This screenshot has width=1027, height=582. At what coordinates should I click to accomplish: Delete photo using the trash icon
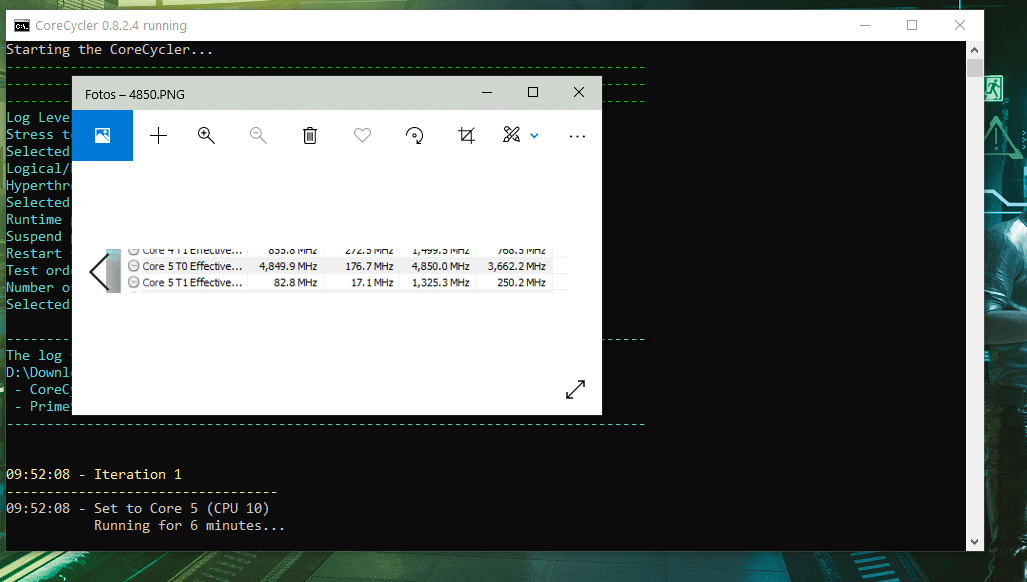[310, 136]
